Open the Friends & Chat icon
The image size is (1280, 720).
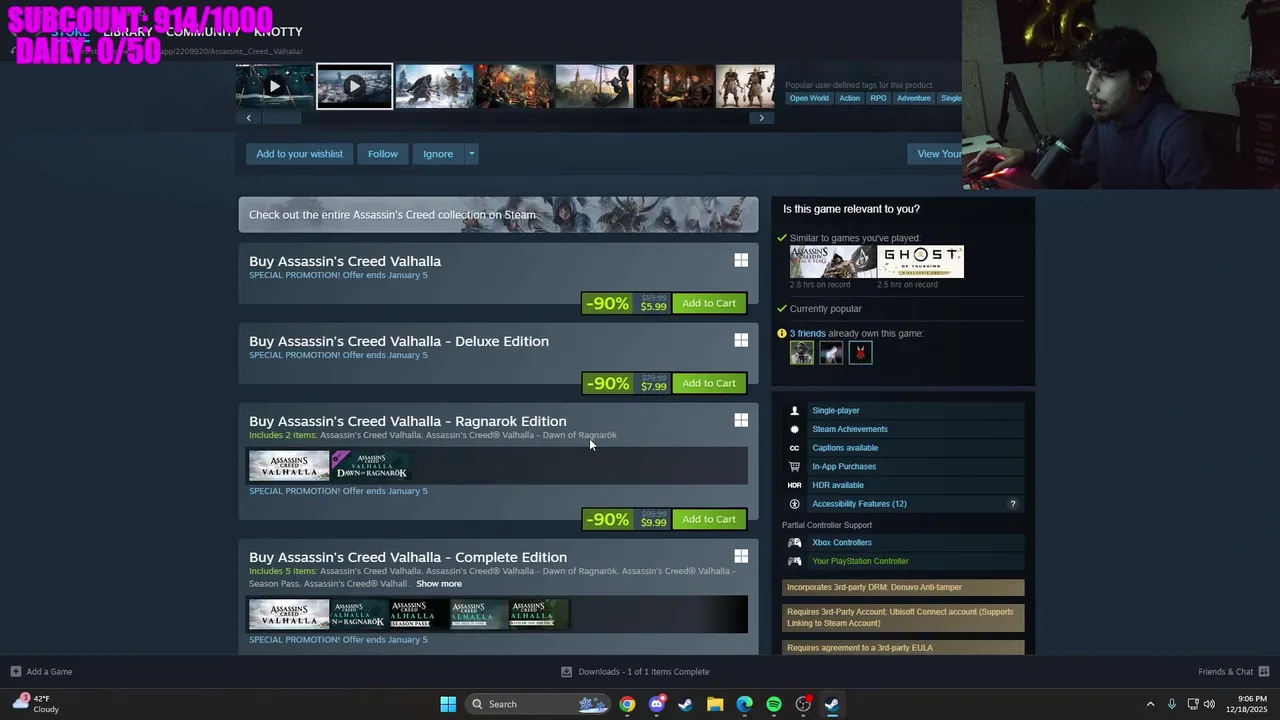(x=1264, y=671)
